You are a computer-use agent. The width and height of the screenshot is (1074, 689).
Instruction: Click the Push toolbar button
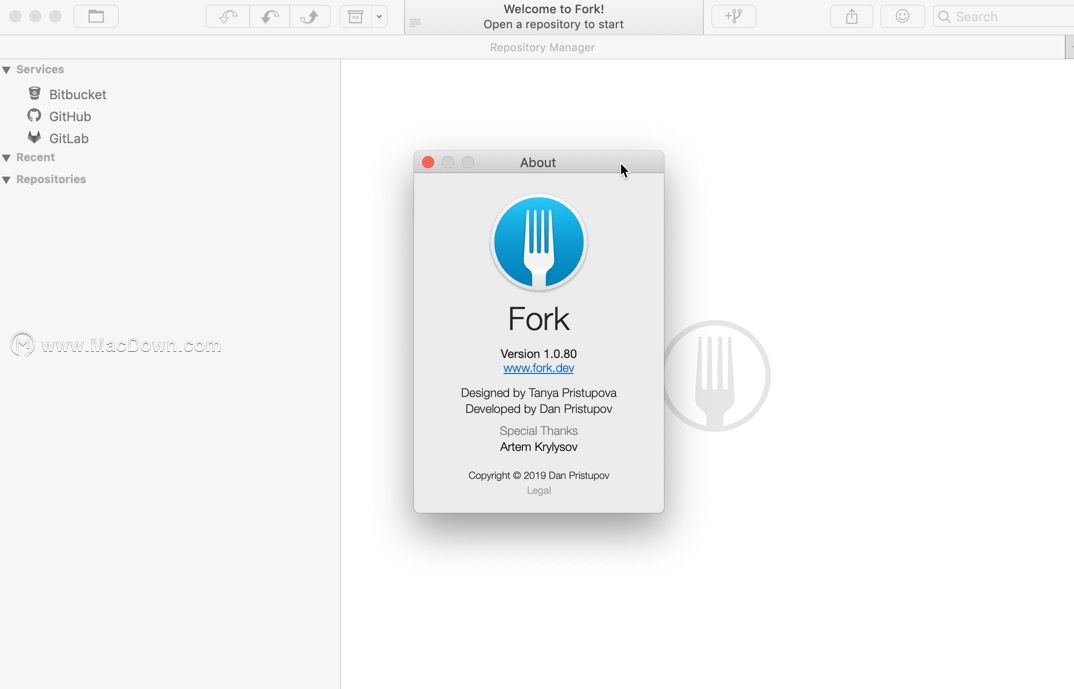310,16
